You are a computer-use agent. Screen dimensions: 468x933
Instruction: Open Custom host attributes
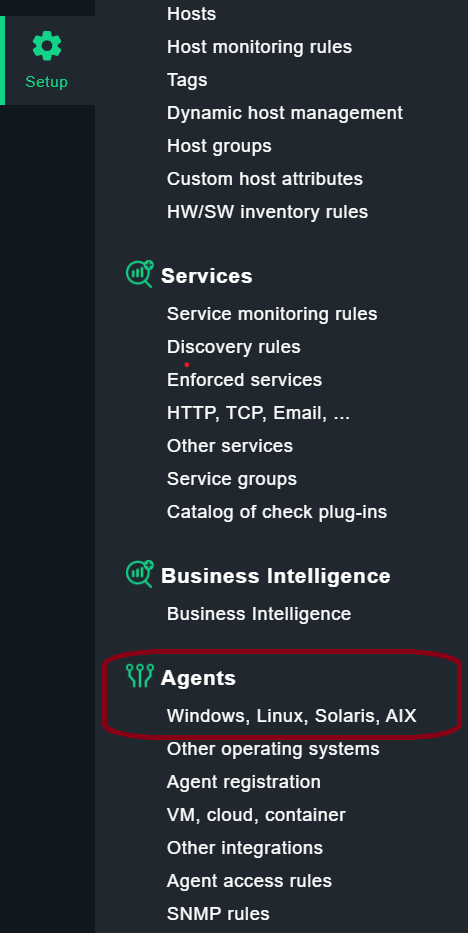pos(265,179)
